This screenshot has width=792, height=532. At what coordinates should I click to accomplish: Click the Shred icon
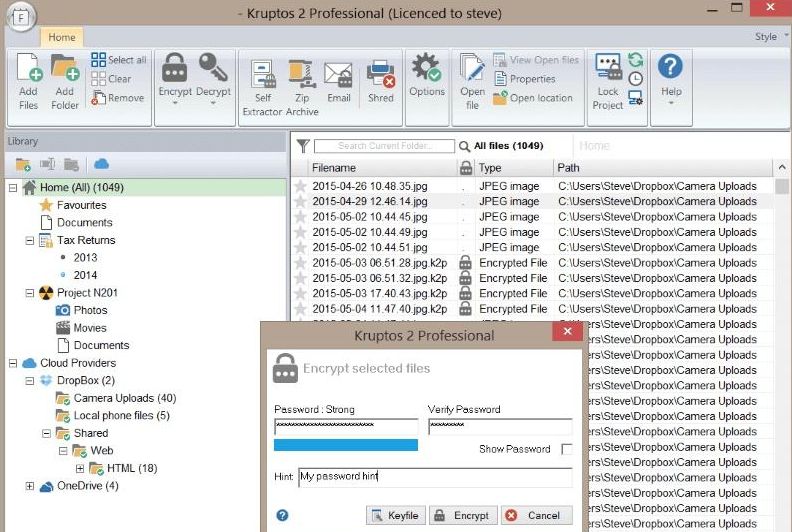tap(381, 74)
